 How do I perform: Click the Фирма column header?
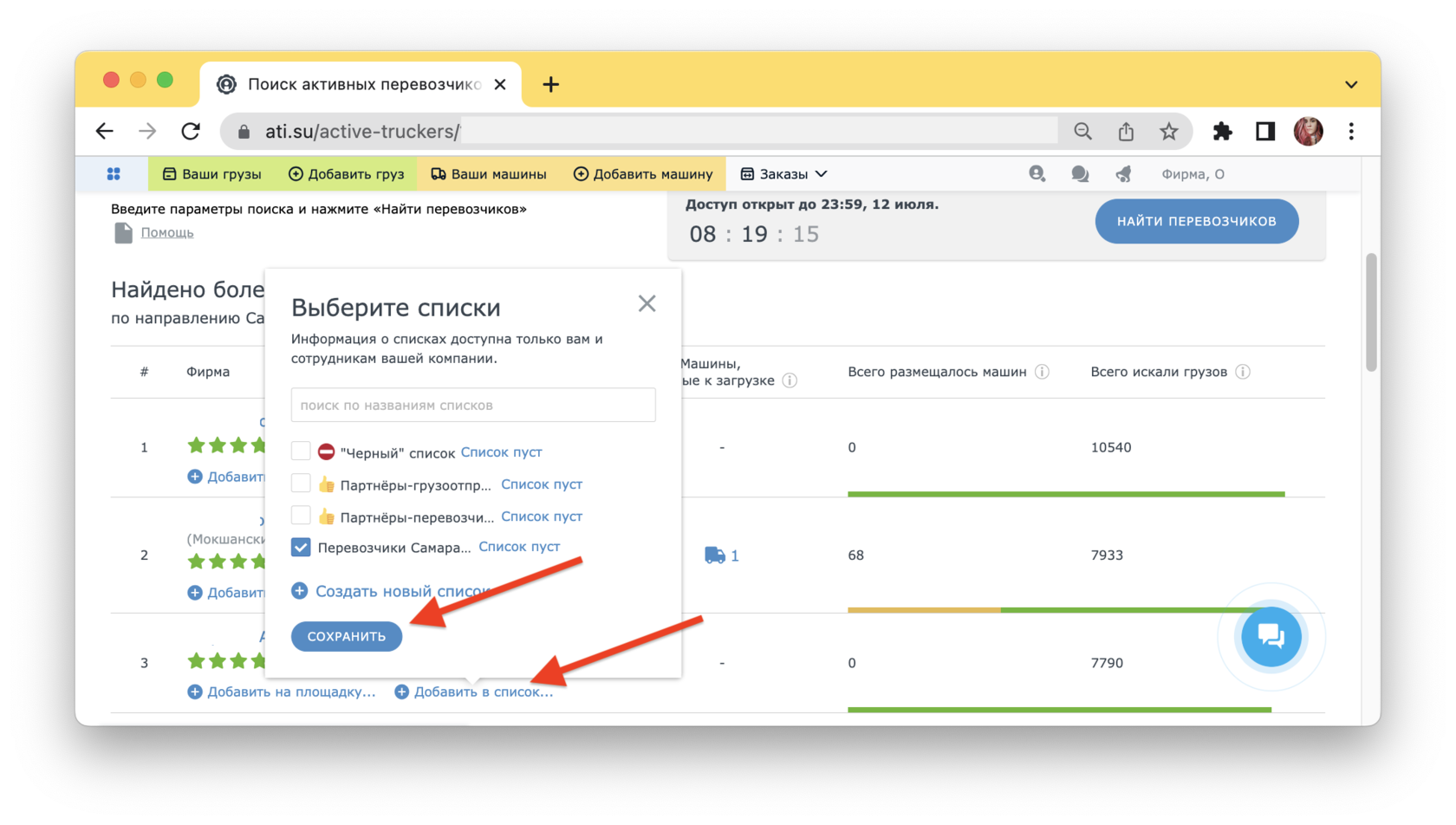click(208, 372)
